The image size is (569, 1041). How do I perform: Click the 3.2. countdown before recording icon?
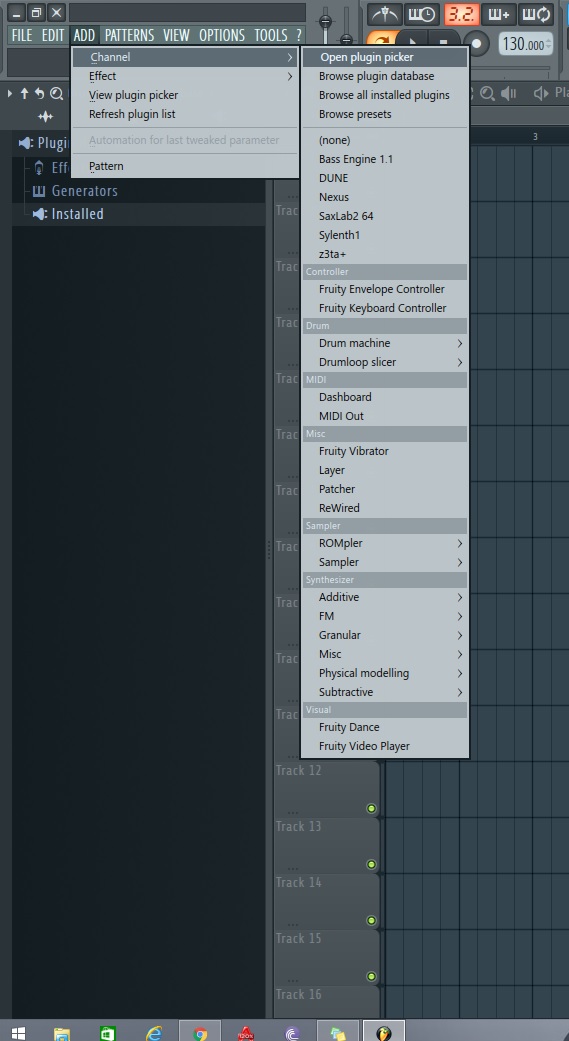tap(462, 14)
